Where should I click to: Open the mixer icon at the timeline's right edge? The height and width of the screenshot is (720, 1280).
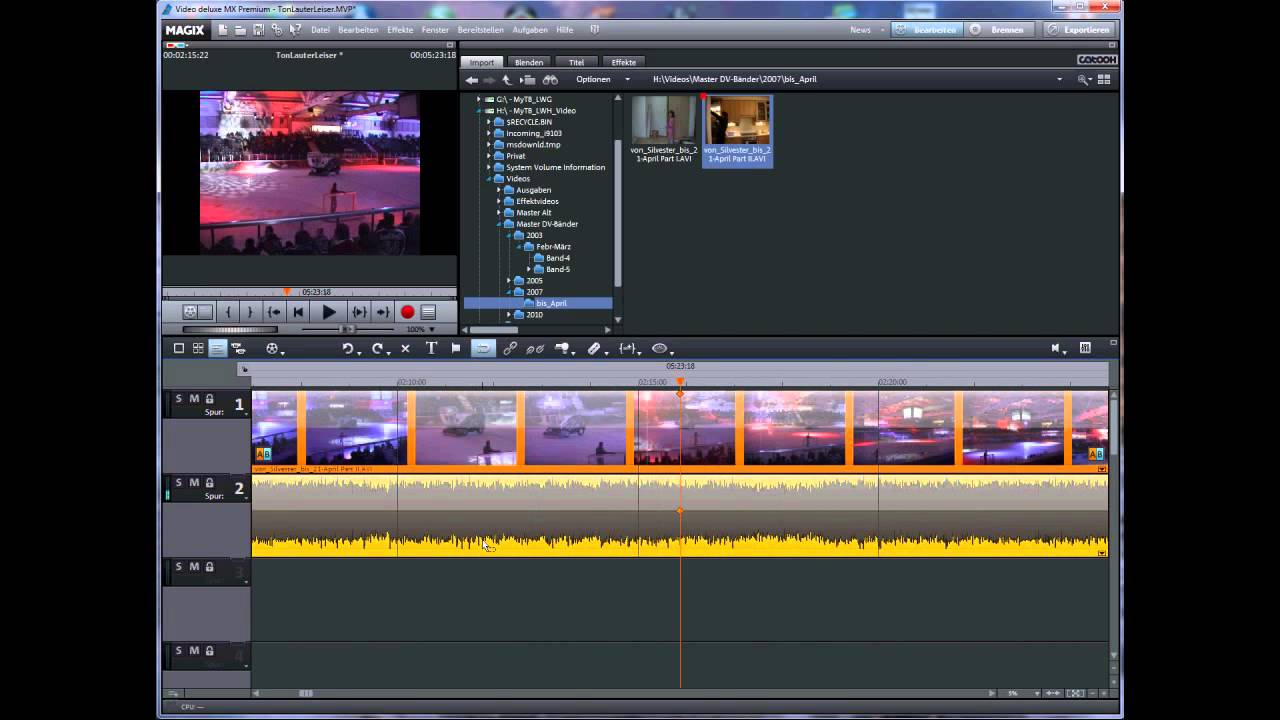click(x=1085, y=348)
